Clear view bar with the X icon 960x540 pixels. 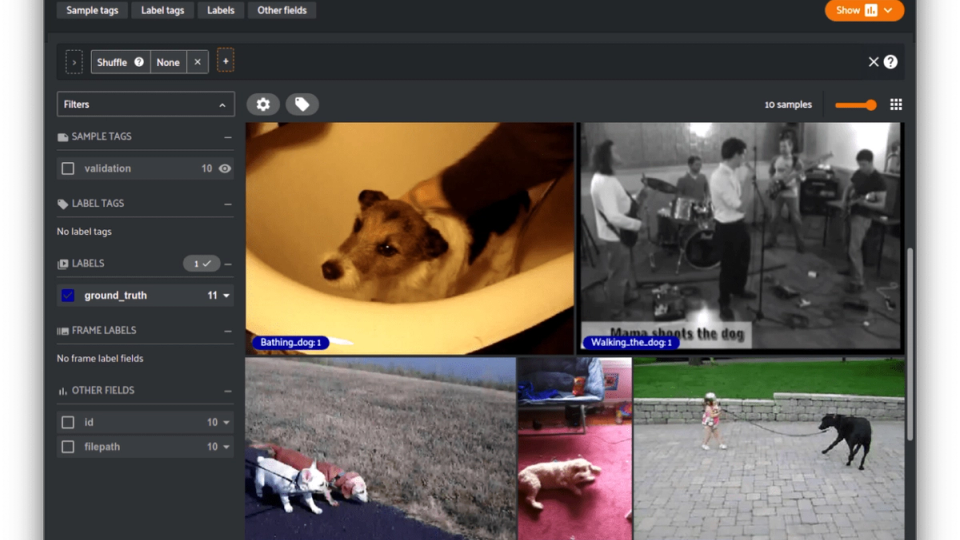point(874,62)
